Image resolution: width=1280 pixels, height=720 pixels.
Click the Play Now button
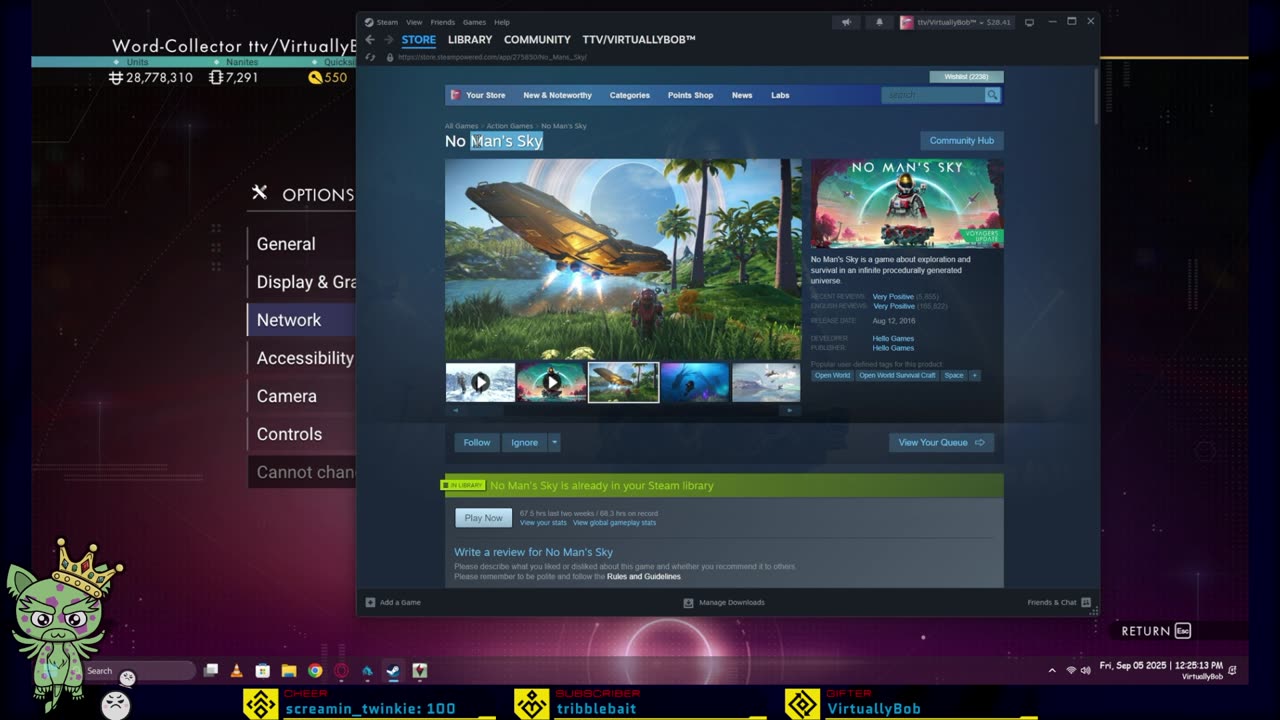point(483,518)
